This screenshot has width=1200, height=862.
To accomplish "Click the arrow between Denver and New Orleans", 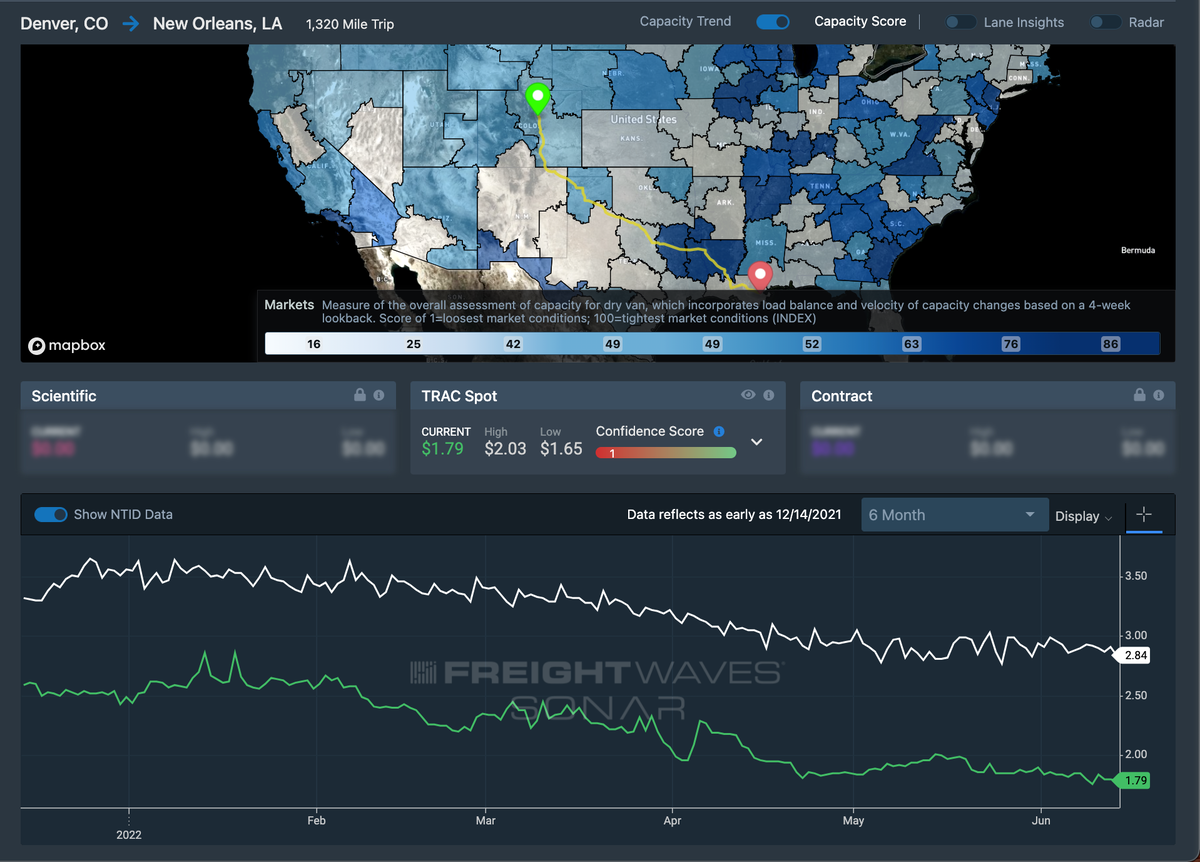I will point(131,23).
